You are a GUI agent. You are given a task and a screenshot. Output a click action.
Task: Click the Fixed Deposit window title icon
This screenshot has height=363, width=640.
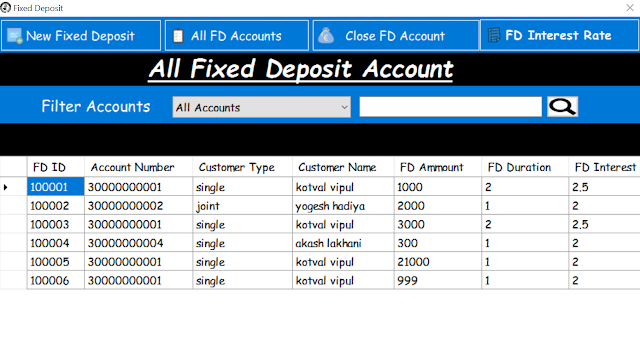click(x=5, y=8)
